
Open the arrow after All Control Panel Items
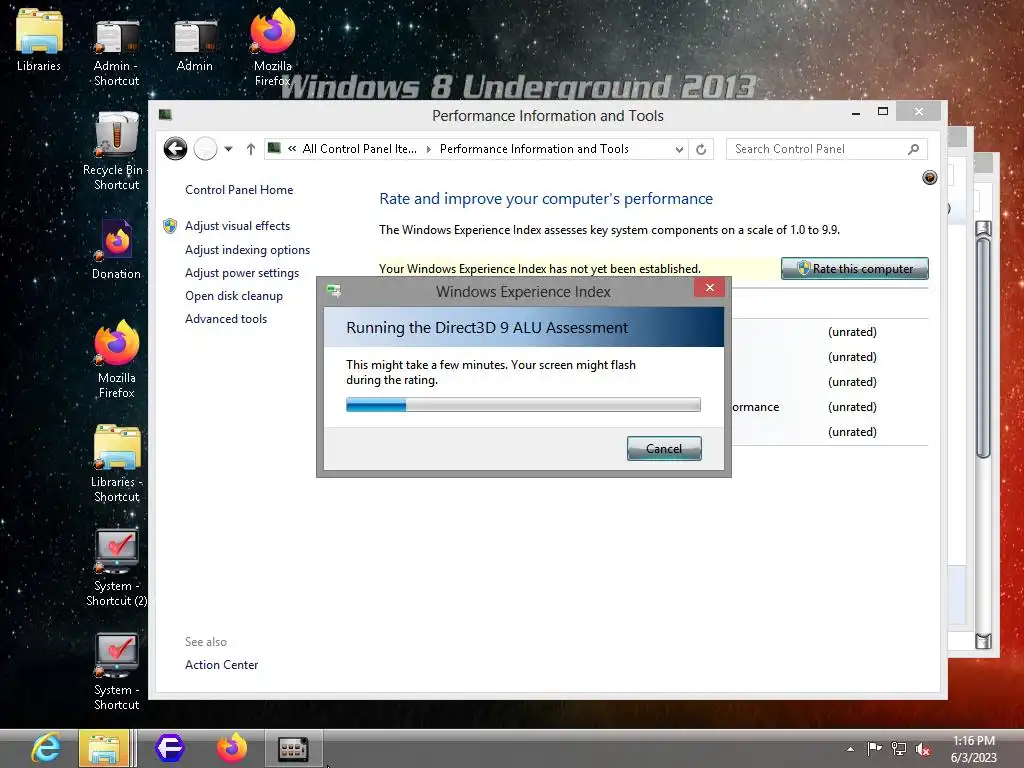pyautogui.click(x=428, y=150)
